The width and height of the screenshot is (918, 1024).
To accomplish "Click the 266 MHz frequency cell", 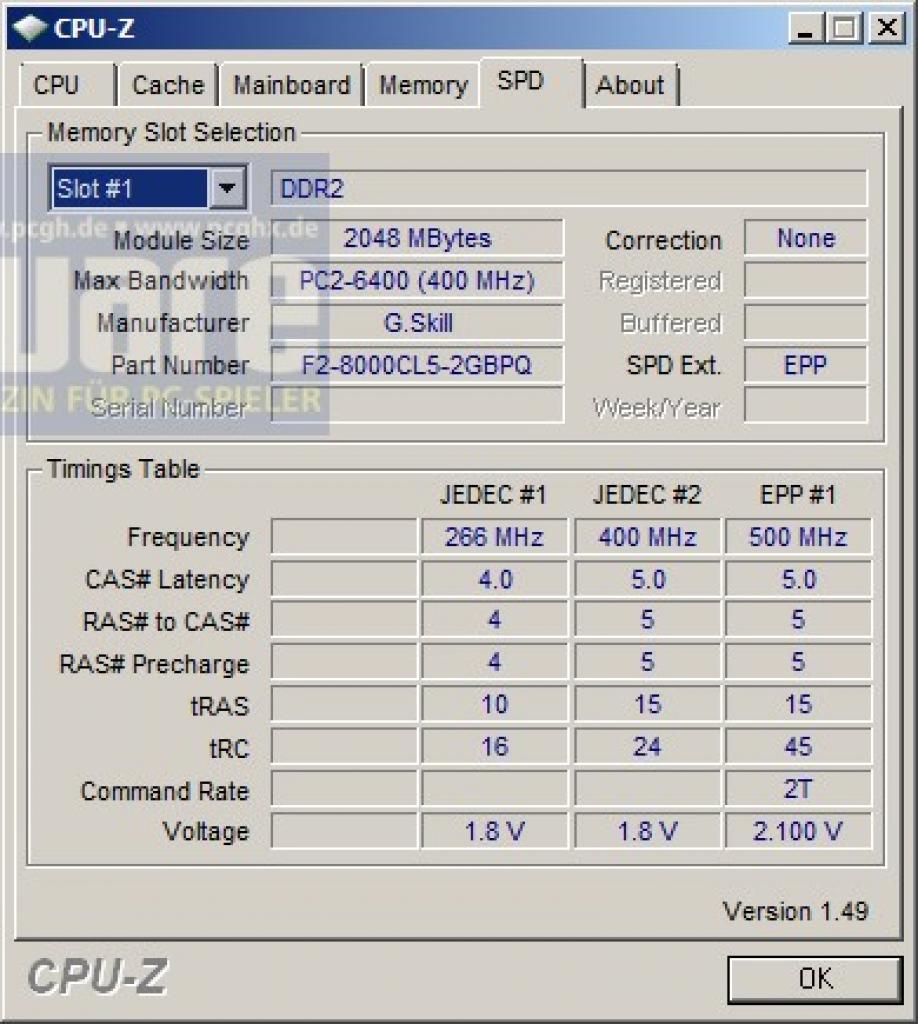I will pyautogui.click(x=494, y=537).
